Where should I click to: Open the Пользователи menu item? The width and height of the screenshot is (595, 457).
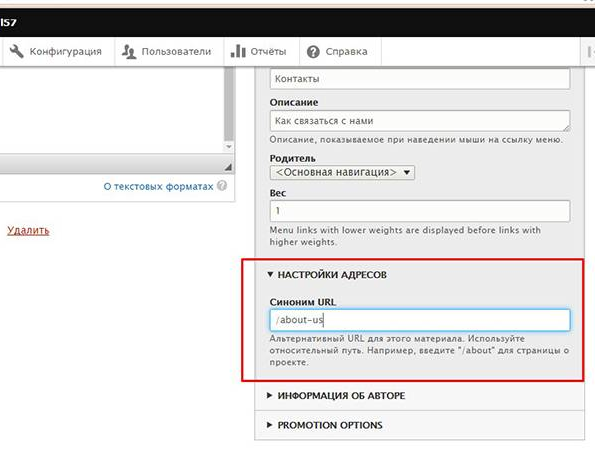click(167, 51)
